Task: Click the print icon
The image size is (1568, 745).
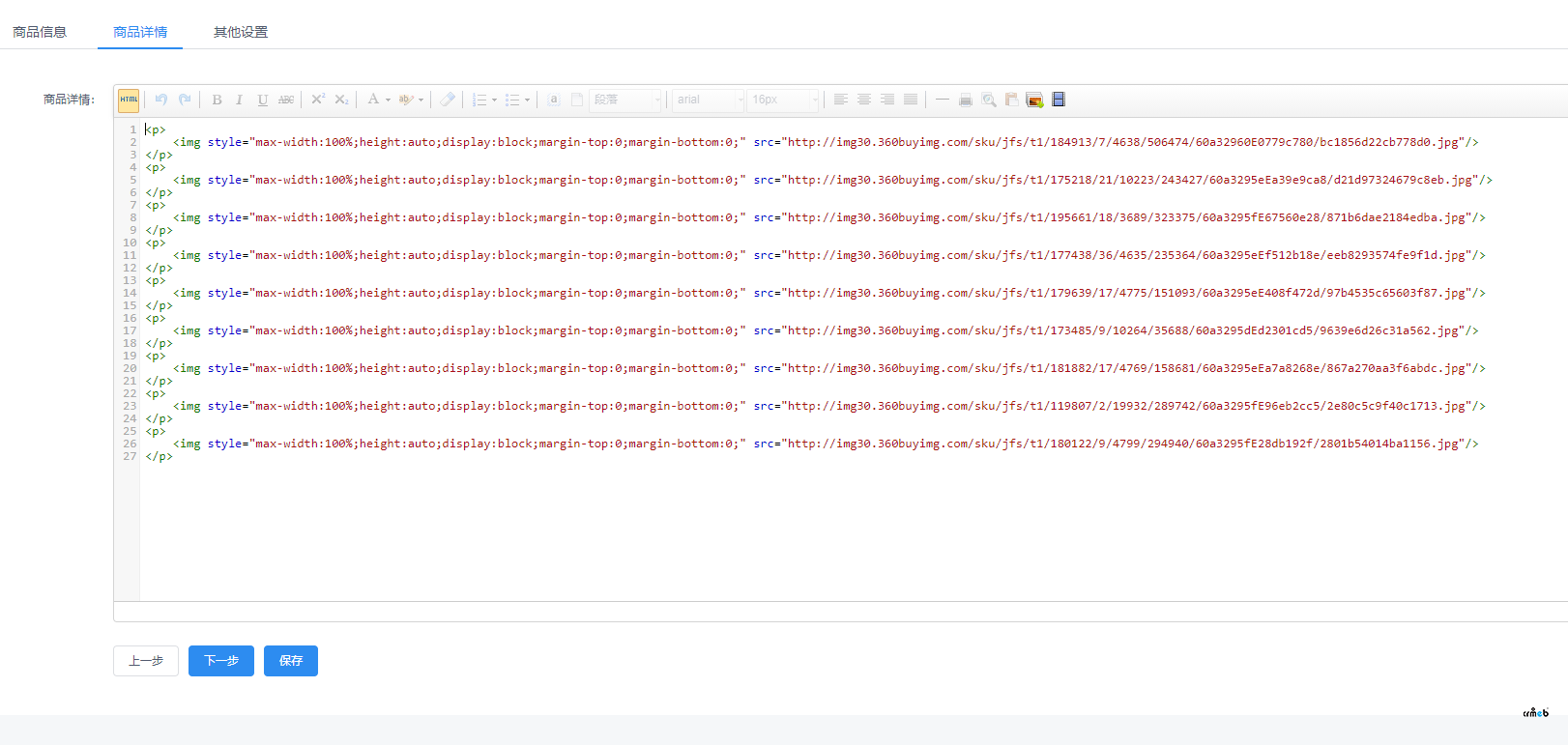Action: tap(966, 100)
